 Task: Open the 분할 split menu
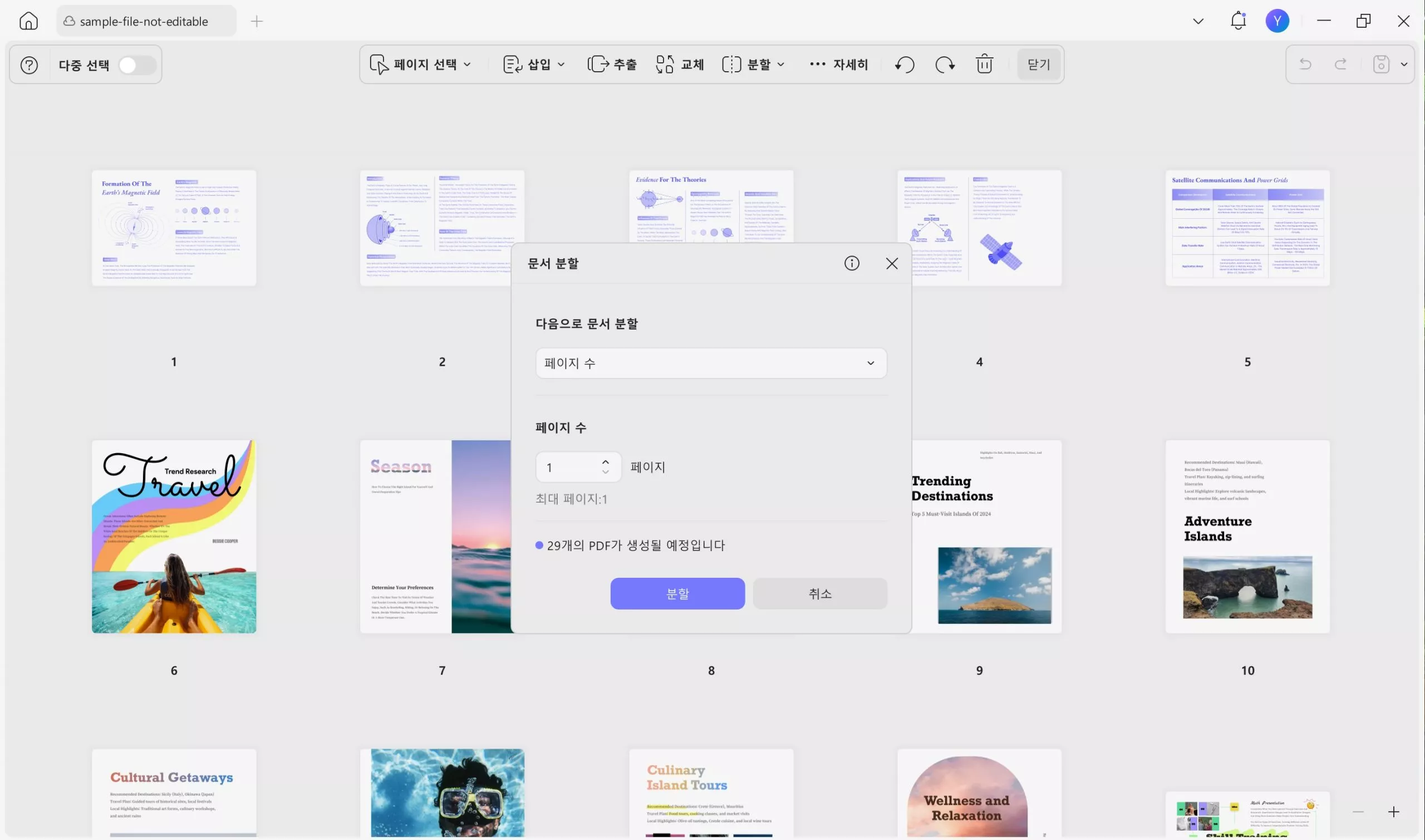point(753,65)
